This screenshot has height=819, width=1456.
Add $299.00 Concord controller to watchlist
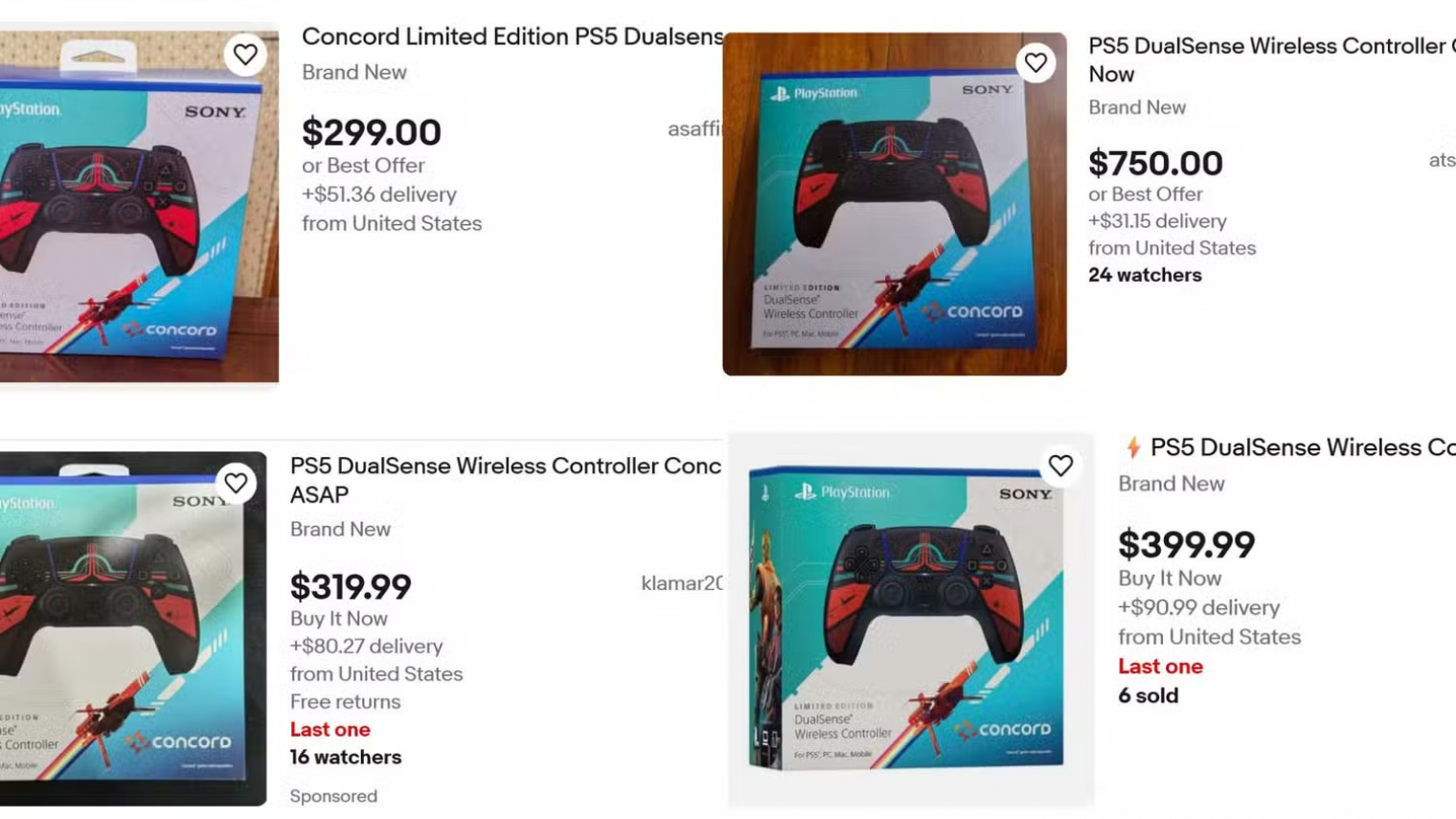coord(245,55)
